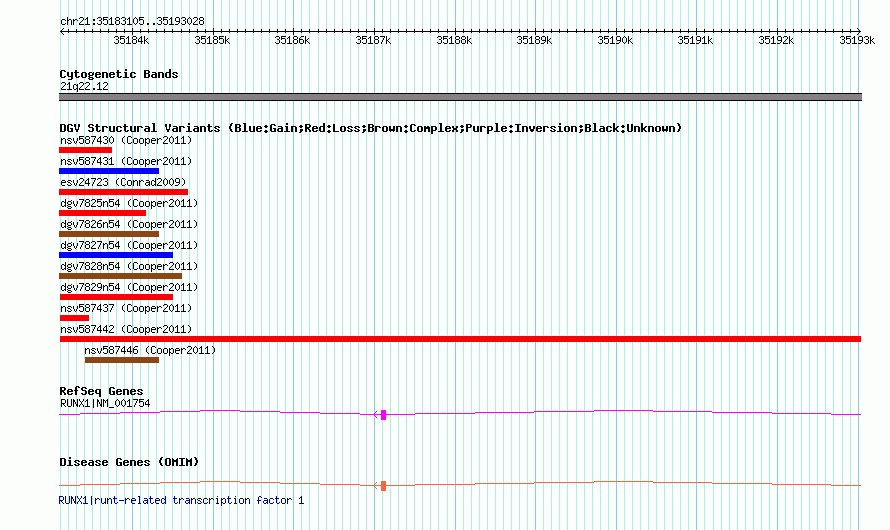Click the 35192k ruler position
This screenshot has width=890, height=530.
[x=776, y=40]
